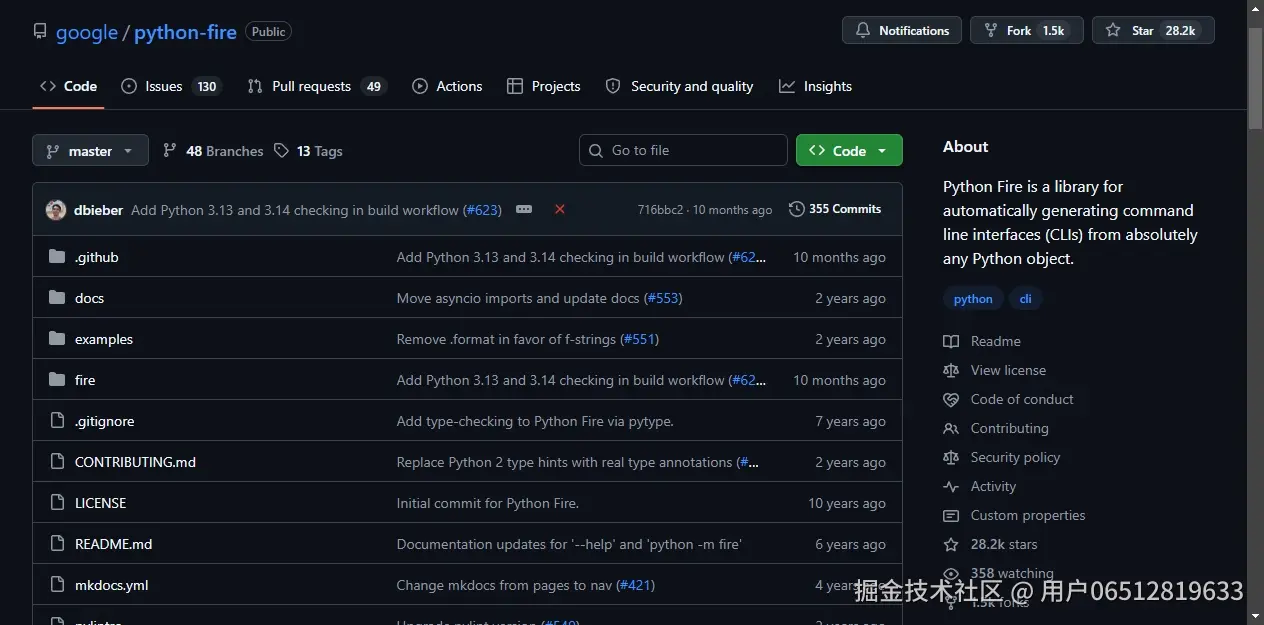
Task: Click the LICENSE file icon
Action: pyautogui.click(x=57, y=503)
